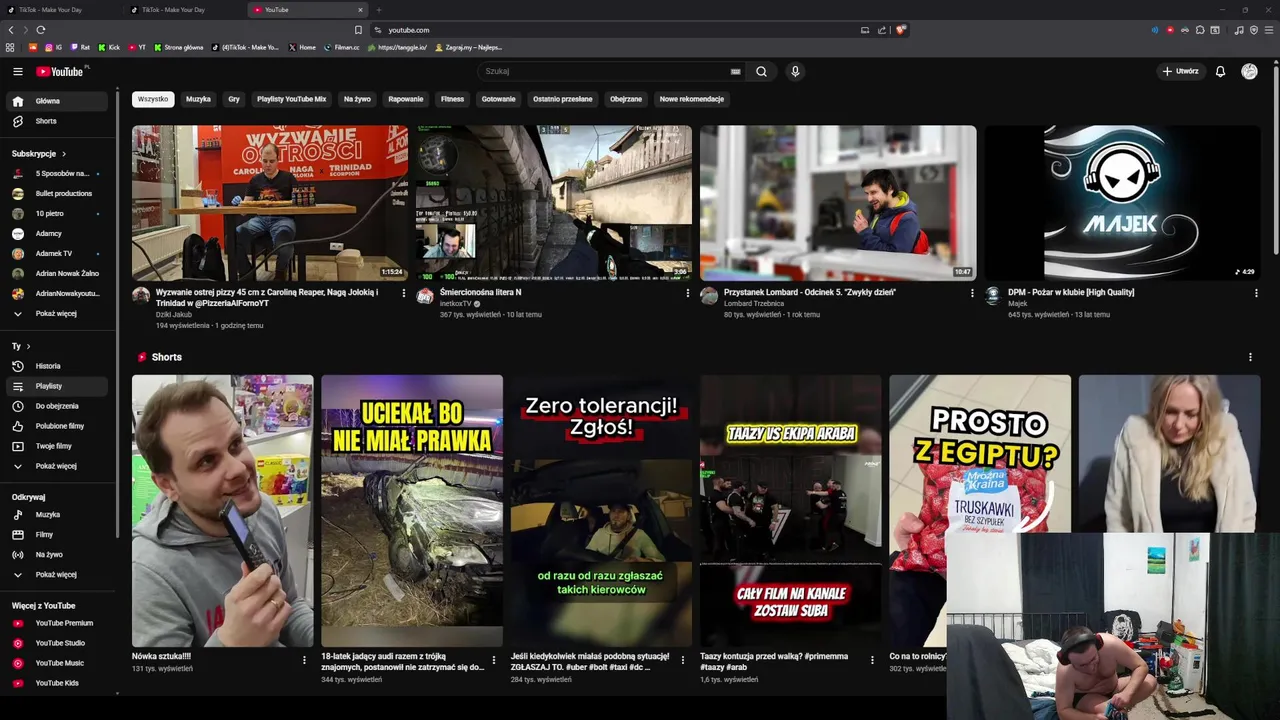Screen dimensions: 1280x720
Task: Select the Obejrzane filter chip
Action: coord(626,99)
